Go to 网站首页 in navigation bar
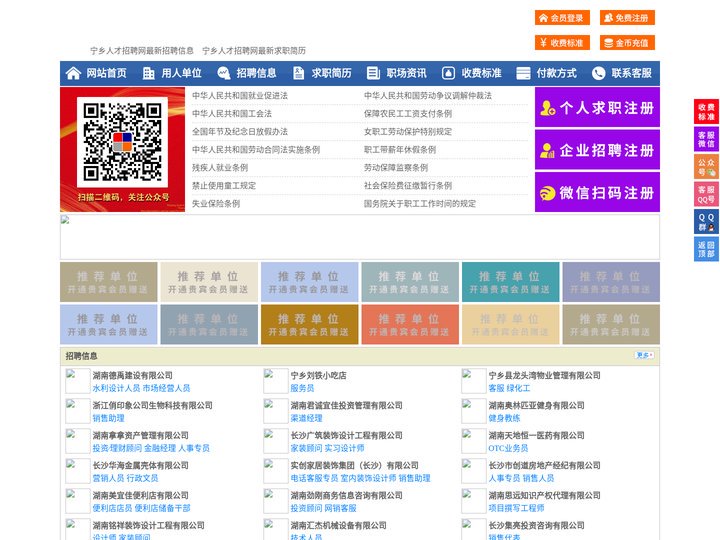The image size is (720, 540). (x=107, y=73)
